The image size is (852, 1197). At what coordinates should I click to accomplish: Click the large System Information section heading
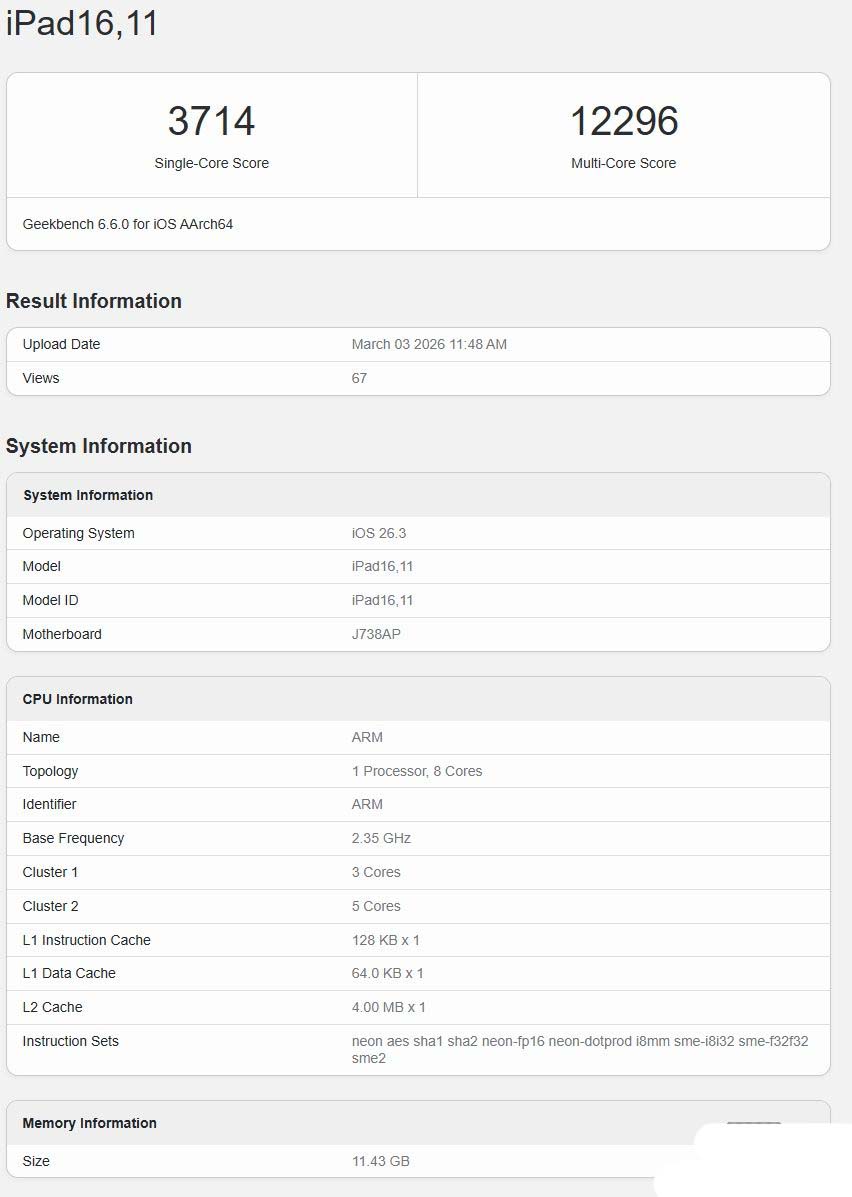[x=99, y=446]
